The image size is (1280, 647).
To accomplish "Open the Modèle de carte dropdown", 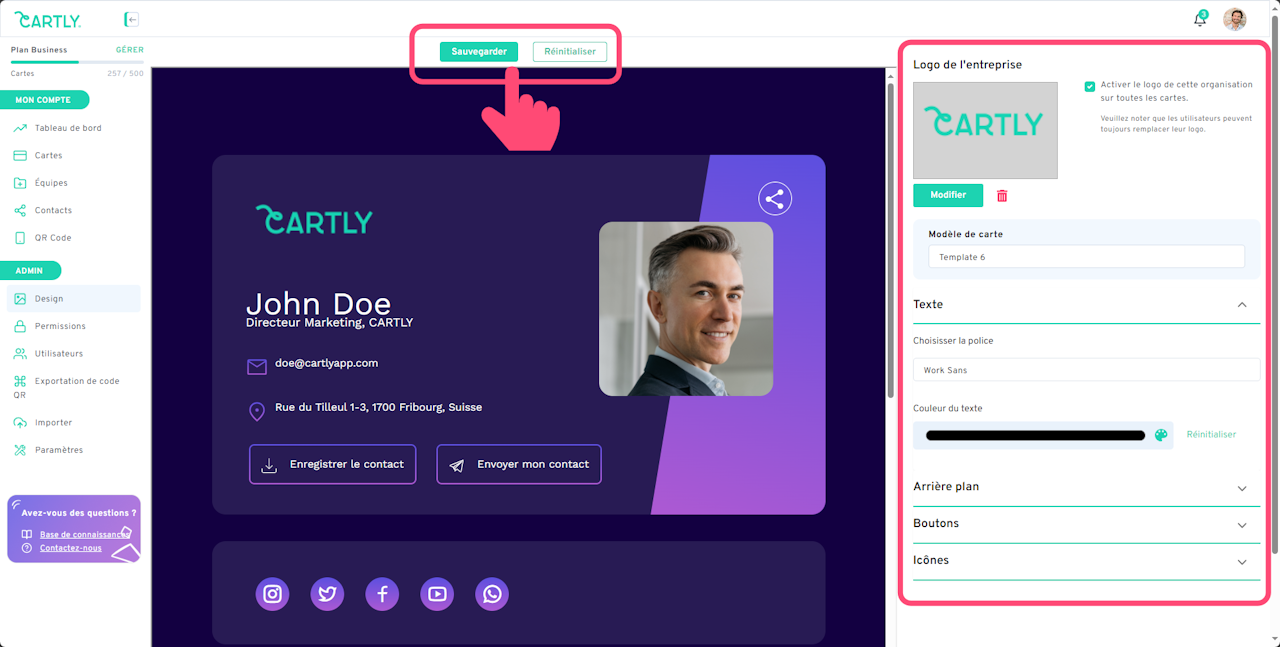I will pyautogui.click(x=1086, y=257).
